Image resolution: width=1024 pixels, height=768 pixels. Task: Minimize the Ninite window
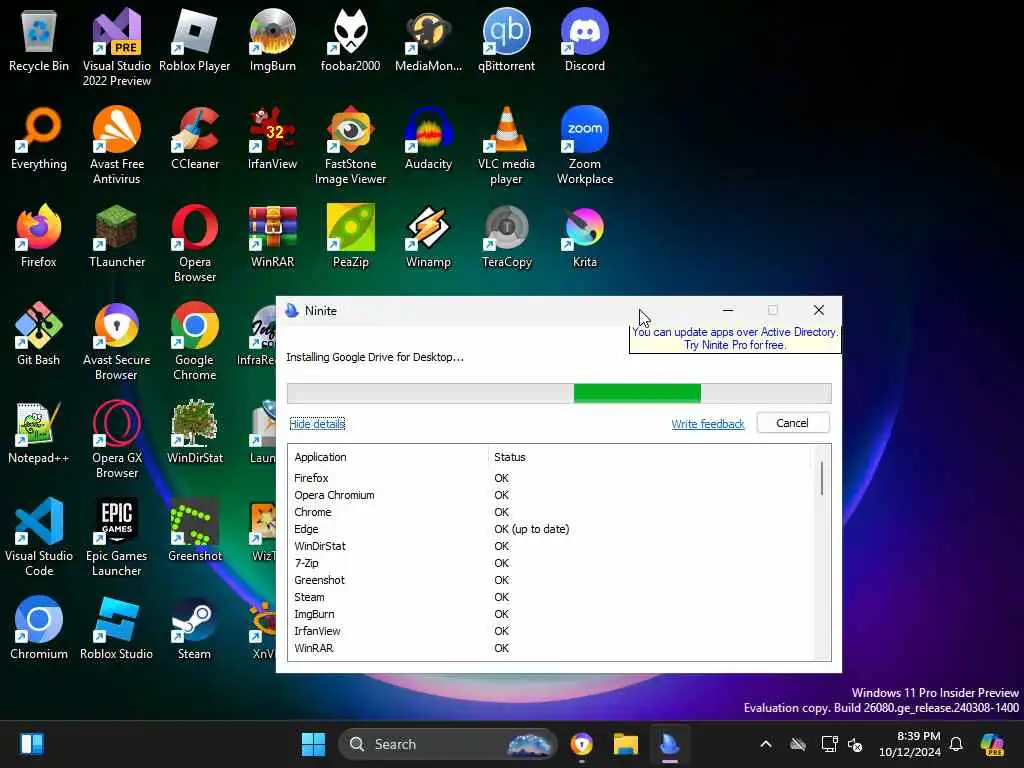point(728,311)
